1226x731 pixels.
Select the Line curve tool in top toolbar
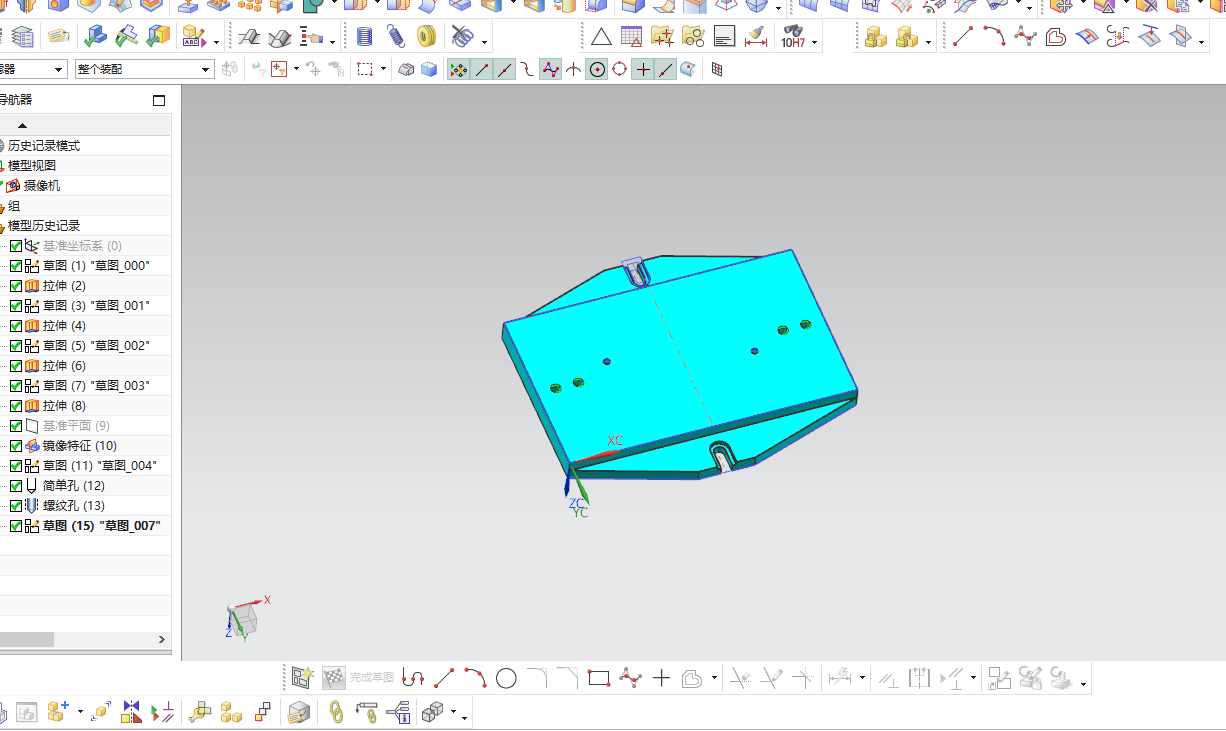963,37
